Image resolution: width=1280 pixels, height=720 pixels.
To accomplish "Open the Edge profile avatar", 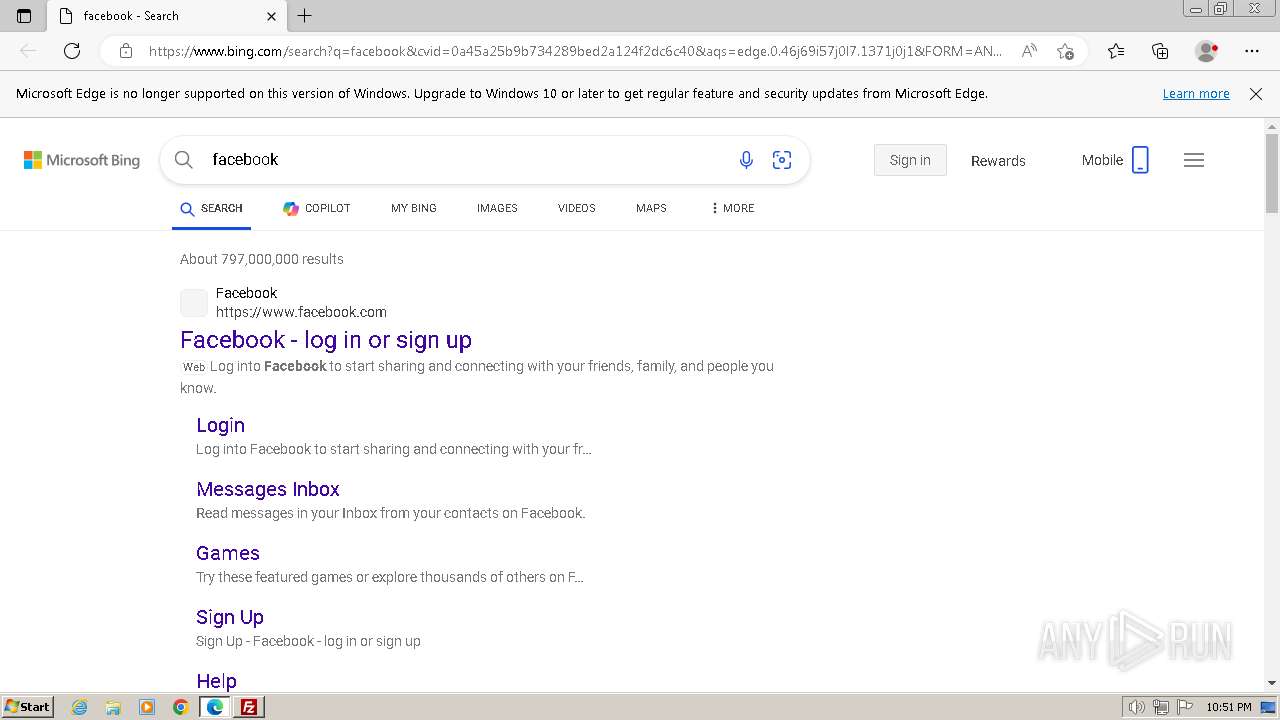I will coord(1206,51).
